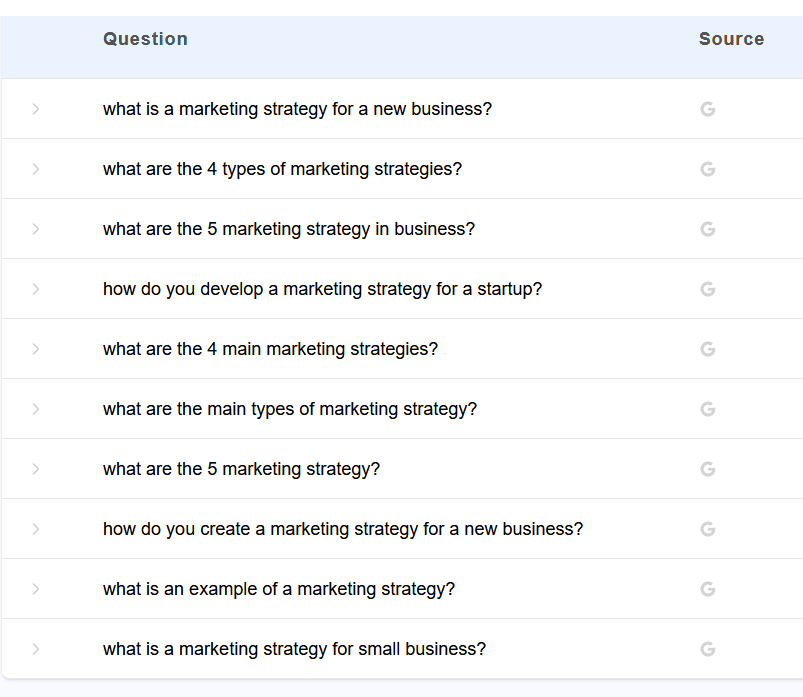Select question text "what is an example of a marketing strategy?"

tap(279, 589)
